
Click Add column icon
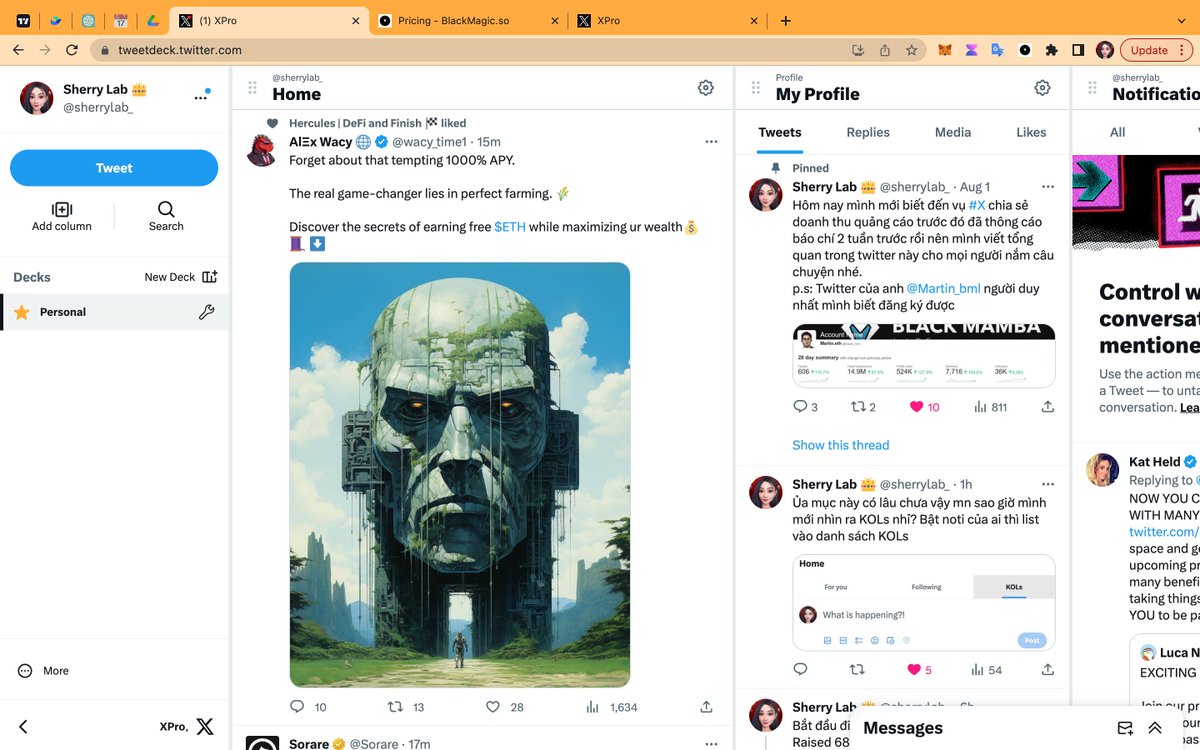(x=62, y=209)
